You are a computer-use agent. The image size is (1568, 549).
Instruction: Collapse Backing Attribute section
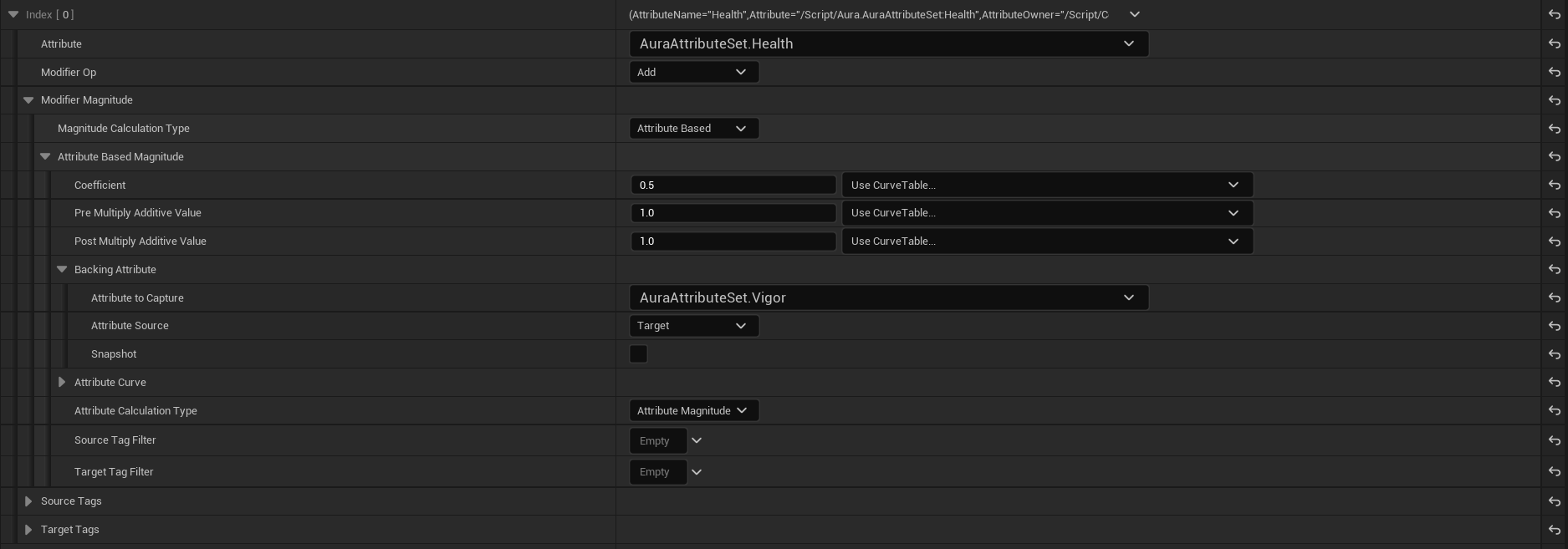click(x=62, y=269)
